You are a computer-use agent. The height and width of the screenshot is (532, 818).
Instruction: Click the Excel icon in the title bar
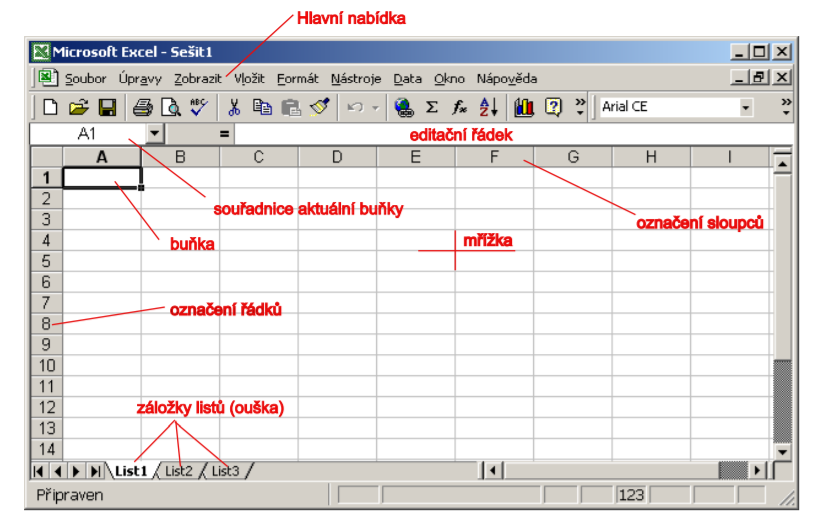click(41, 52)
